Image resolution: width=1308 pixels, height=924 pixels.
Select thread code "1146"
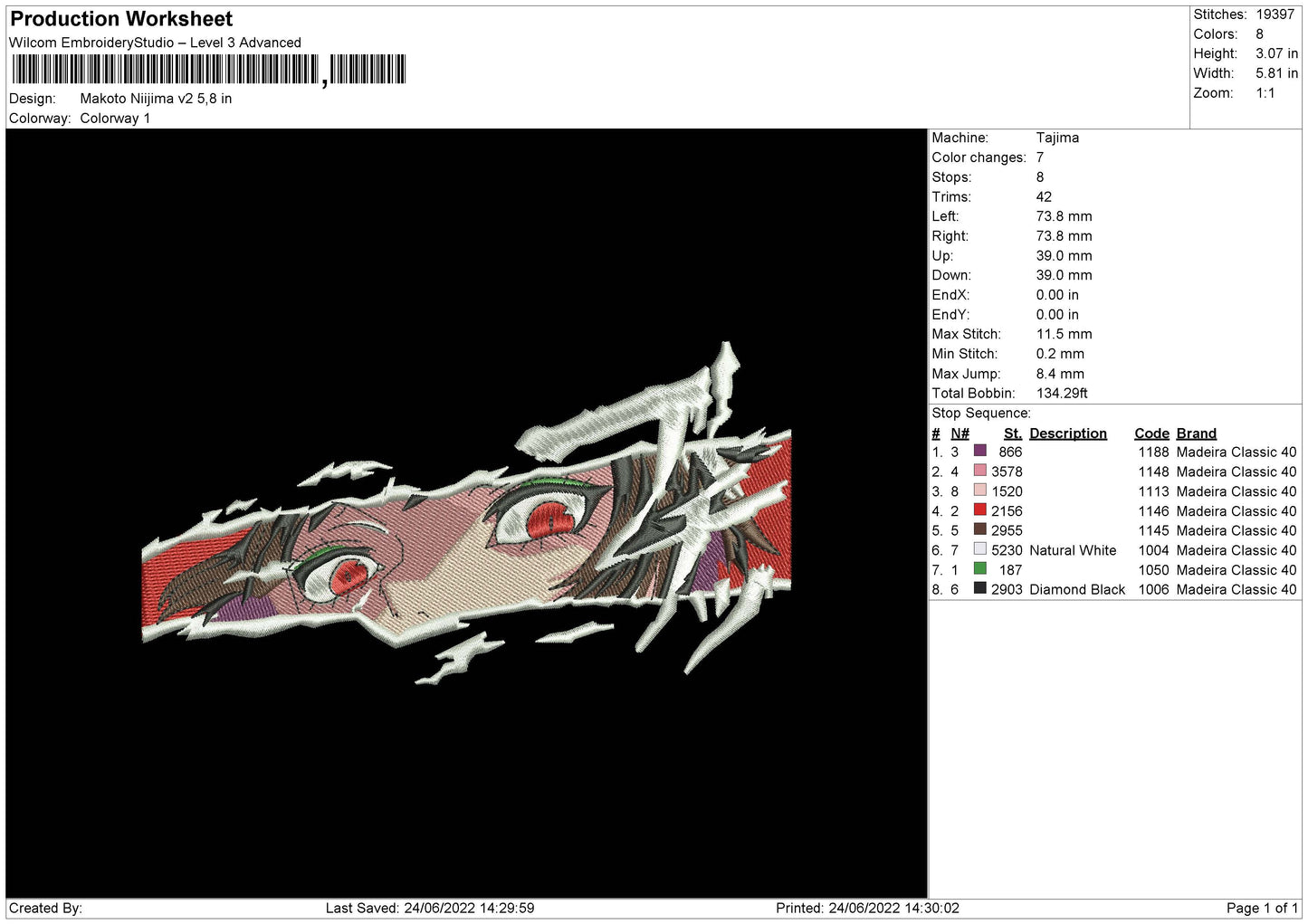point(1154,511)
